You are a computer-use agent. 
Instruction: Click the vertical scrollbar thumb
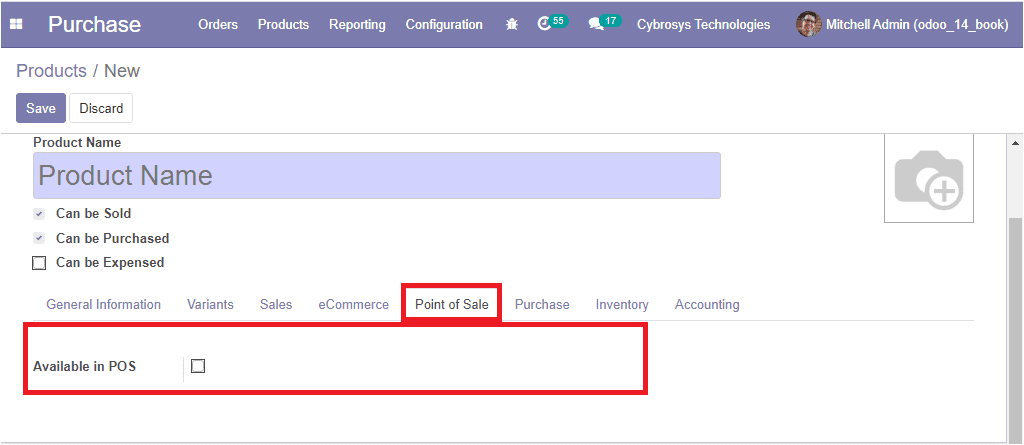click(1016, 329)
